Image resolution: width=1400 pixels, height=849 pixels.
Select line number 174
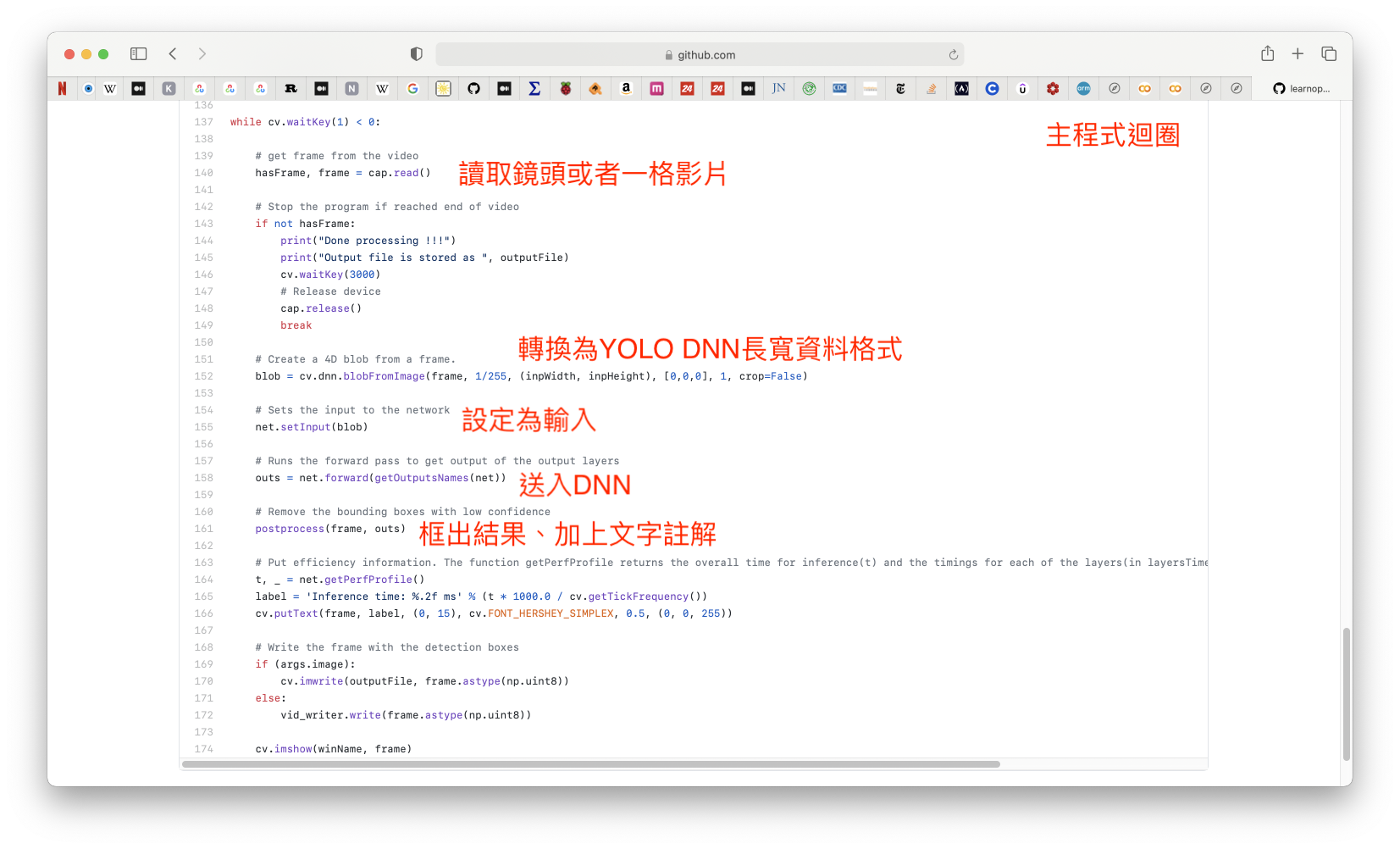coord(203,749)
